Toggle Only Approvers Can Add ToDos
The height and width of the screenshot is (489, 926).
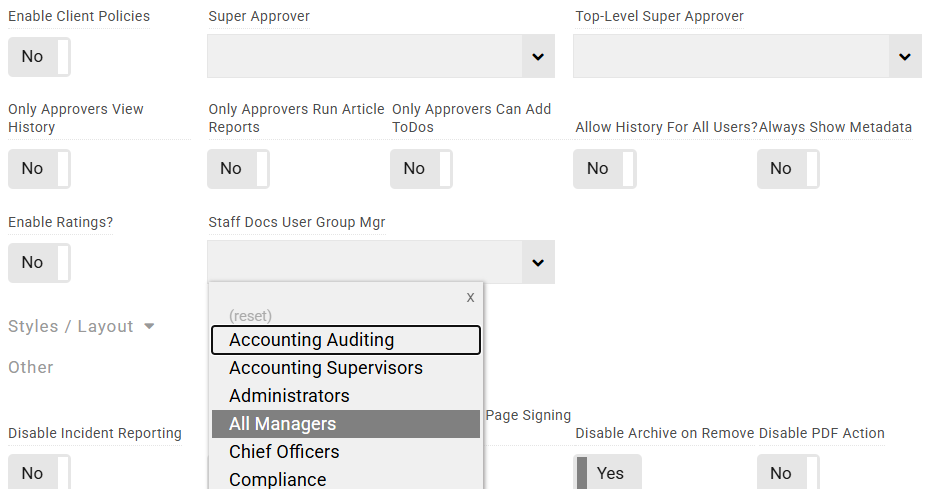[421, 168]
